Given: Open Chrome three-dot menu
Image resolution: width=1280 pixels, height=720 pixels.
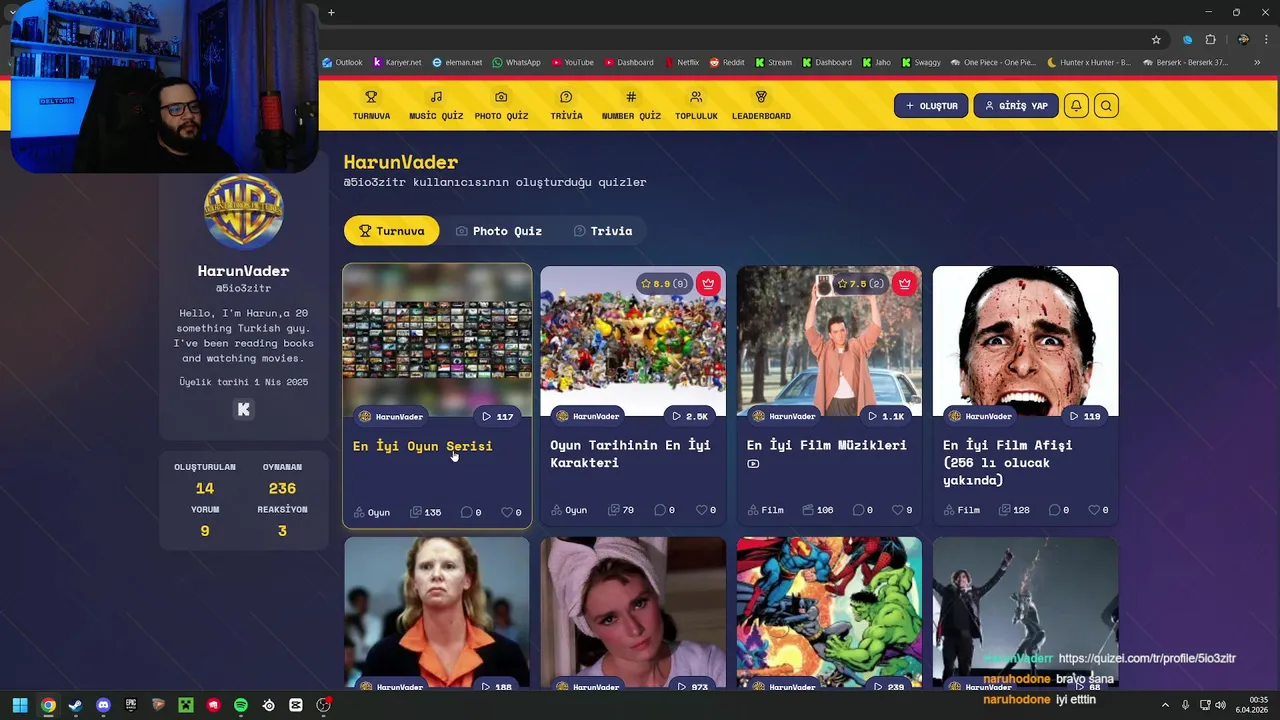Looking at the screenshot, I should coord(1266,39).
